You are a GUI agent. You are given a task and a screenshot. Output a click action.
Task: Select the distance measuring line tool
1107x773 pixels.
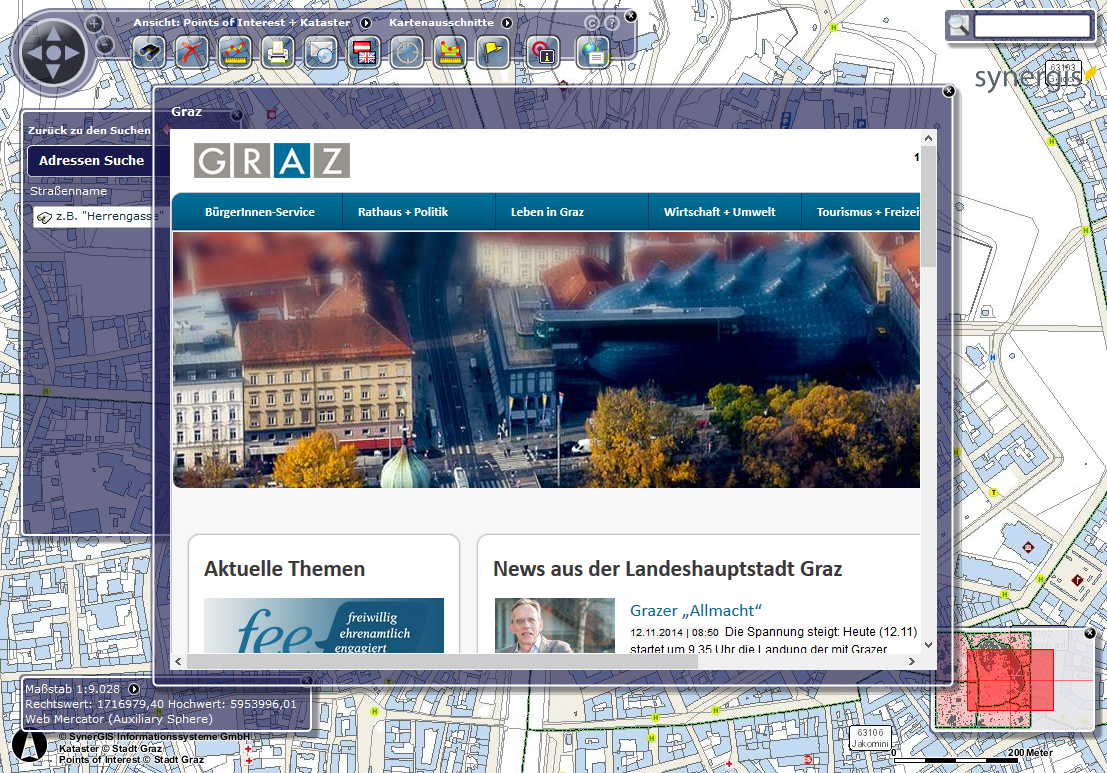point(235,52)
